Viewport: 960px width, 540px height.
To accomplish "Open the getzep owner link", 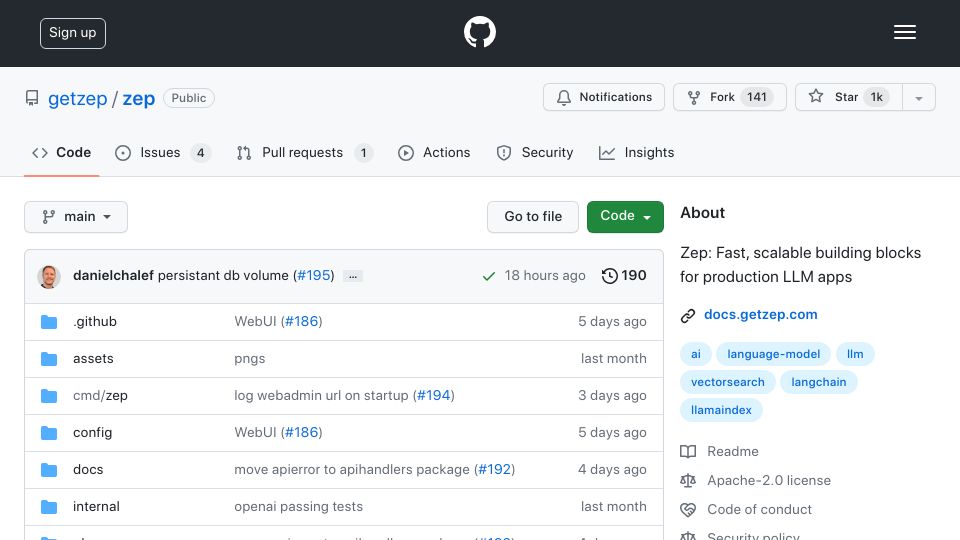I will [78, 99].
